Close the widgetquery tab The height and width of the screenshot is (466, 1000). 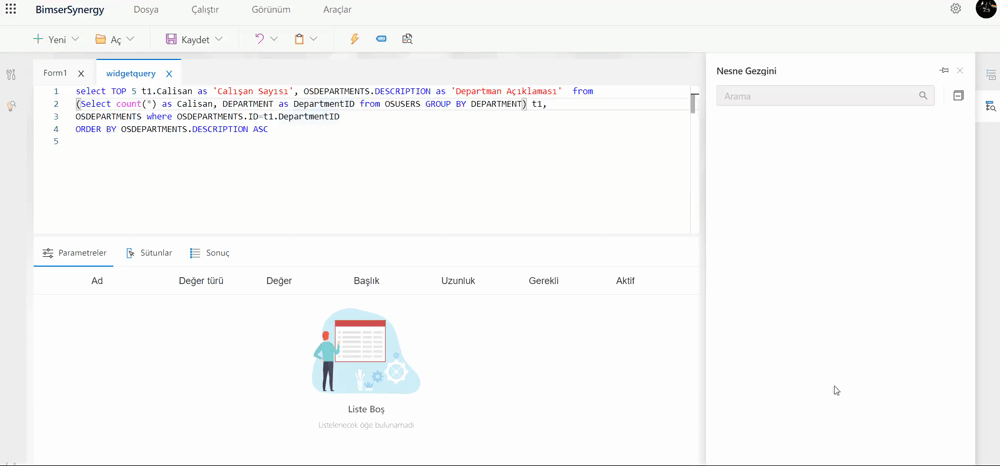(x=169, y=74)
